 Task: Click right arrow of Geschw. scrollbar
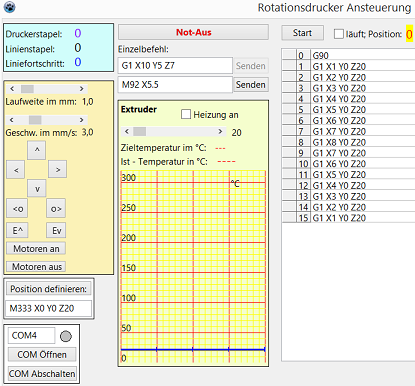pyautogui.click(x=81, y=120)
